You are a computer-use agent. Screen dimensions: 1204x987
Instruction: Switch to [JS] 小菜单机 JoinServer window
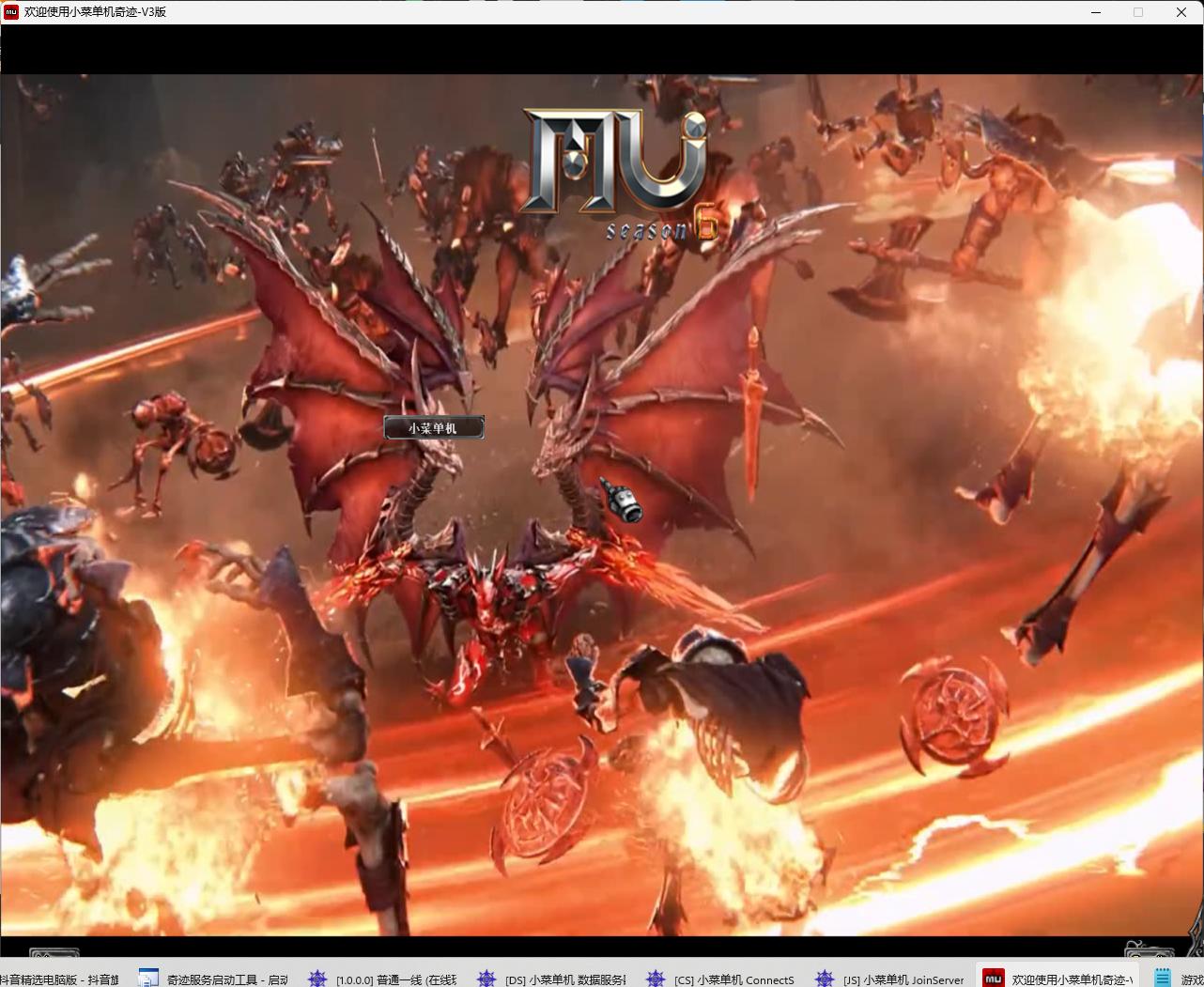[903, 979]
